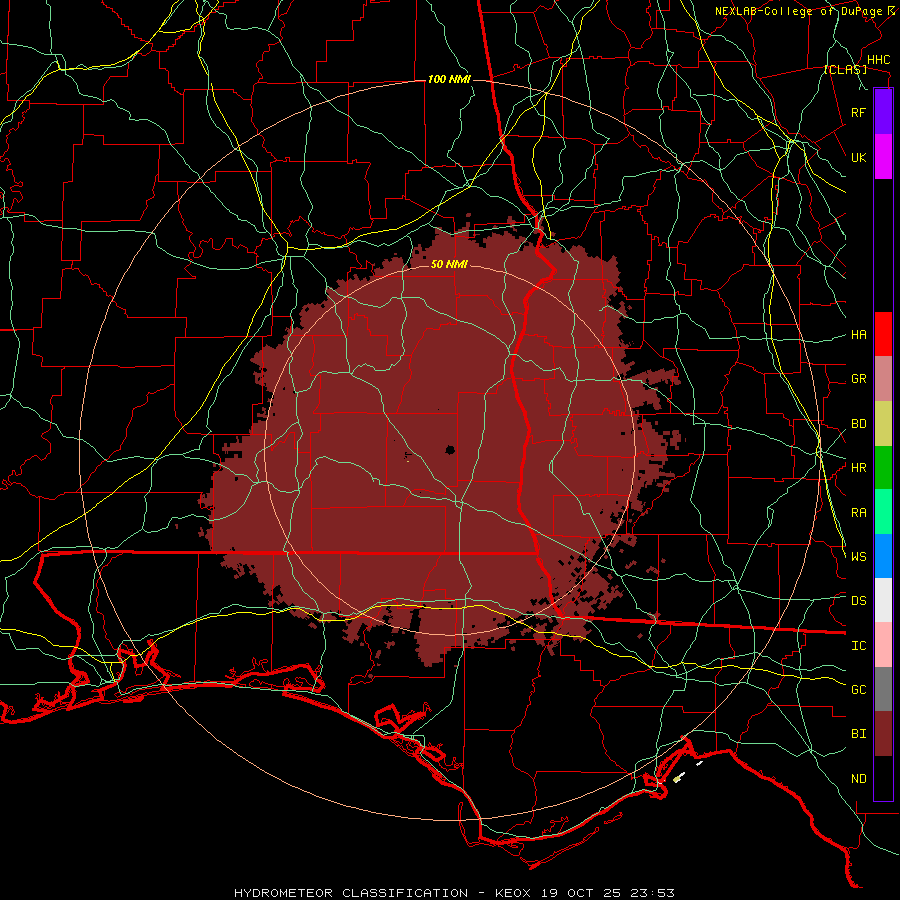This screenshot has height=900, width=900.
Task: Click the WS legend label
Action: coord(858,556)
